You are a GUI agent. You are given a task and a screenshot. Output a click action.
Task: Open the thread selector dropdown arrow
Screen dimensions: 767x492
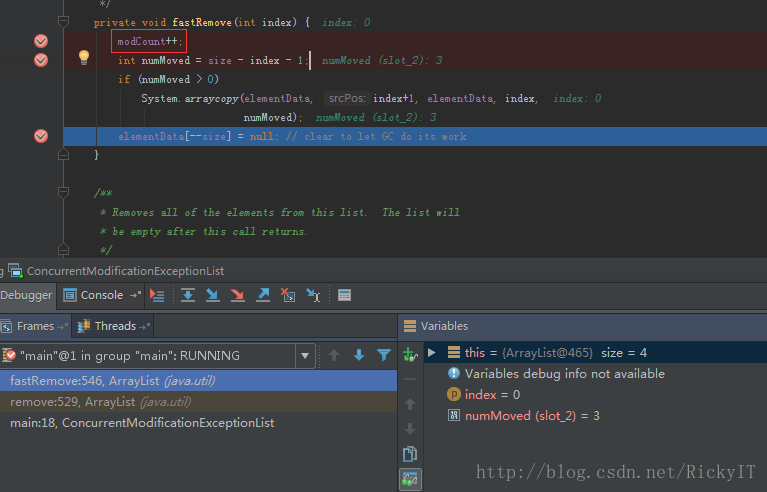pyautogui.click(x=305, y=356)
